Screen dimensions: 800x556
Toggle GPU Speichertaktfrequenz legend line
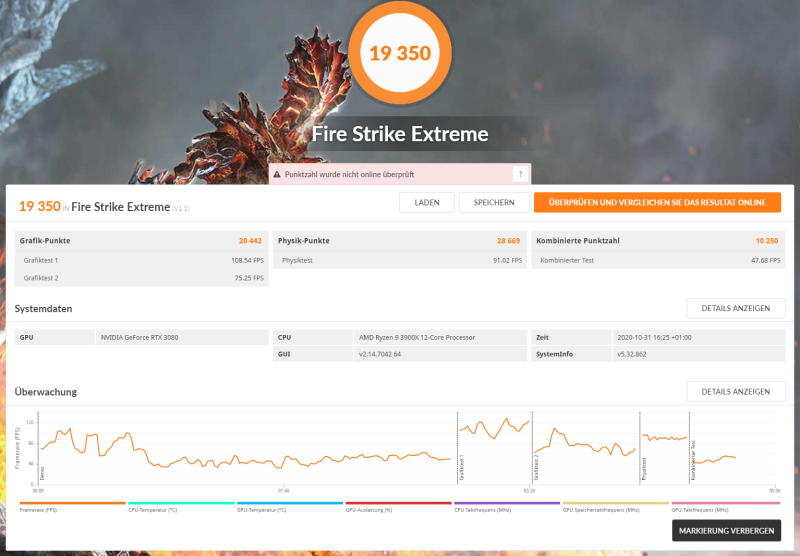pyautogui.click(x=616, y=503)
